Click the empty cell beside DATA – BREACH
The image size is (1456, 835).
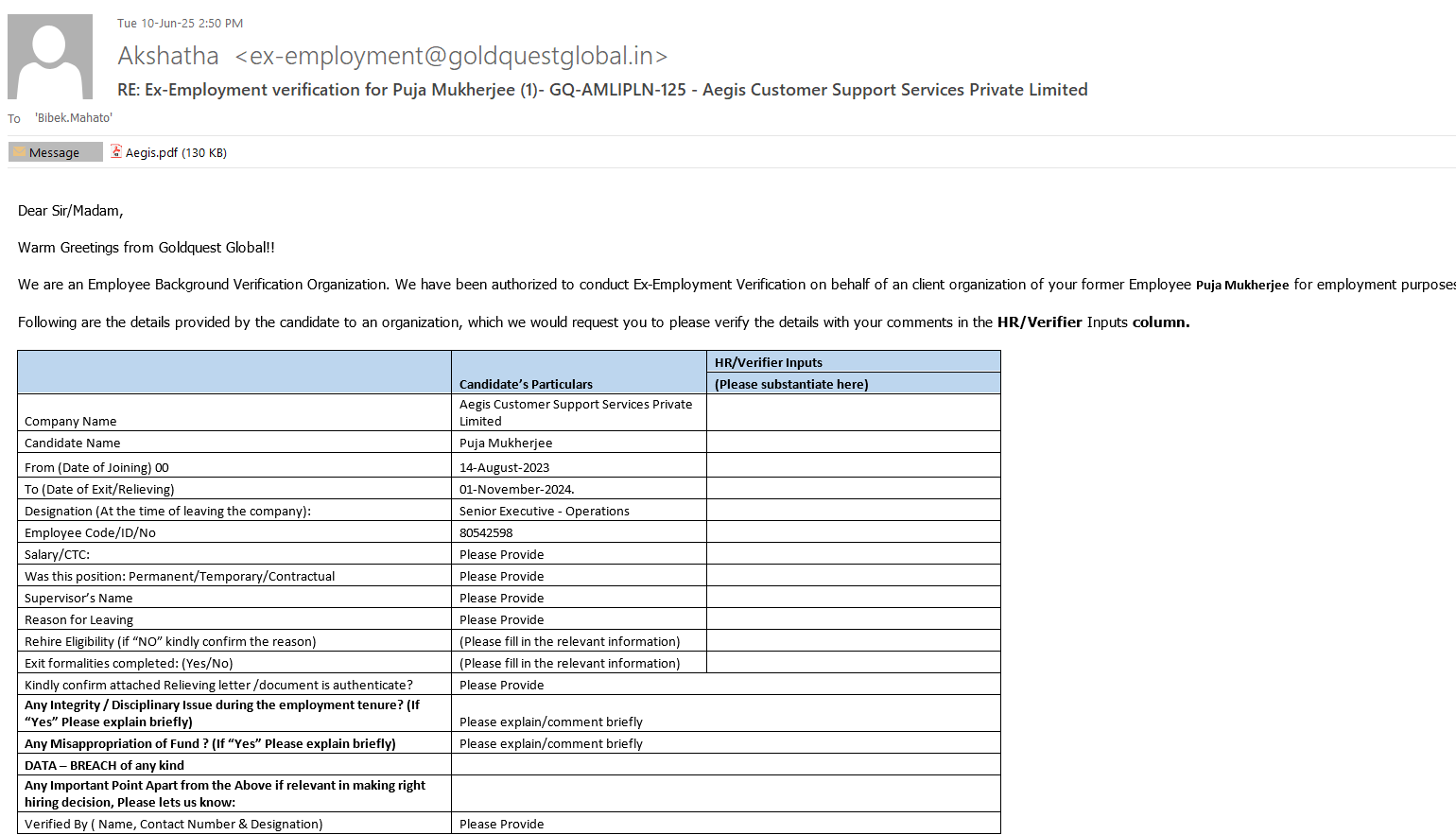click(x=725, y=765)
